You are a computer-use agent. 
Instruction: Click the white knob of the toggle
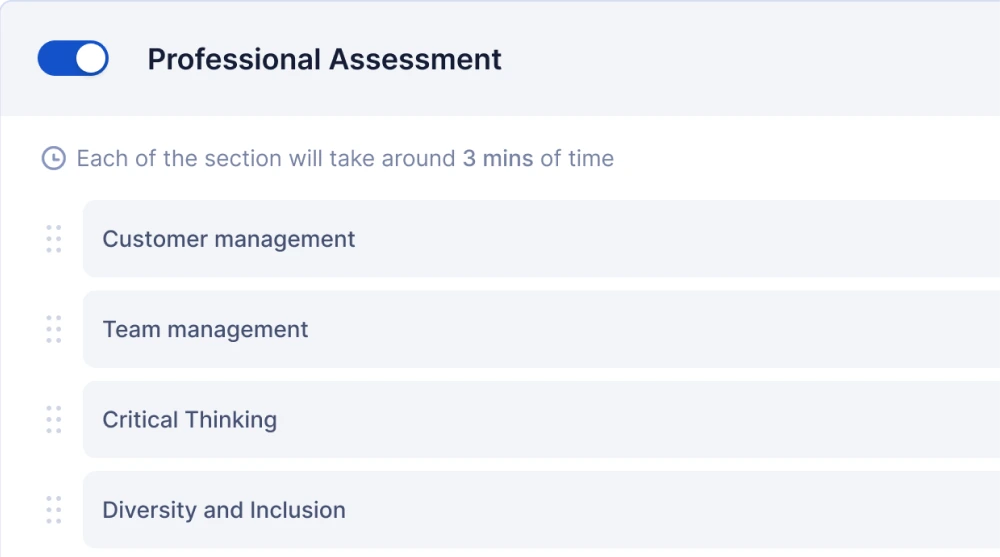(91, 59)
